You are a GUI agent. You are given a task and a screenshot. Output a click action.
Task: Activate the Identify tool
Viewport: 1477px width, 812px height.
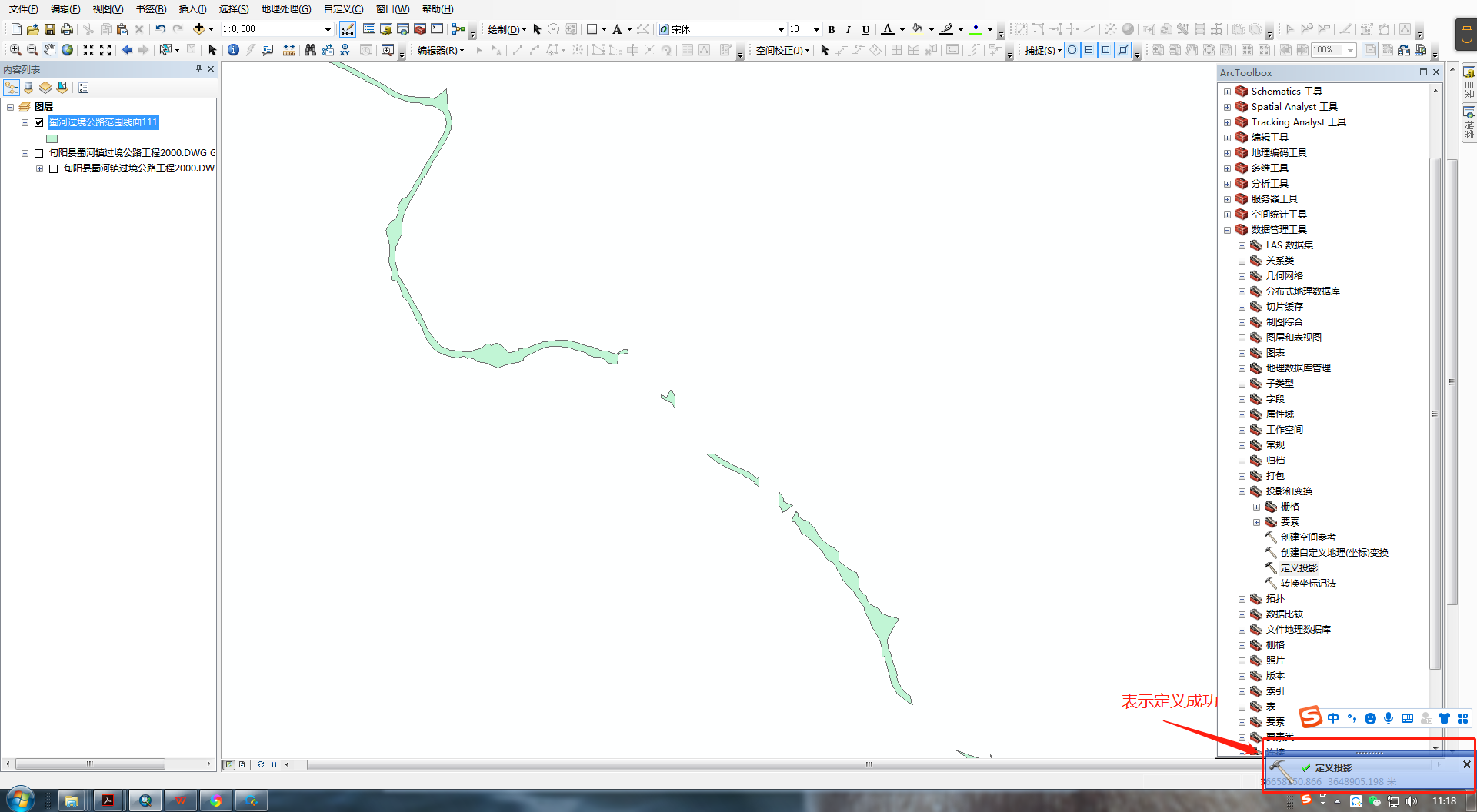pyautogui.click(x=233, y=50)
